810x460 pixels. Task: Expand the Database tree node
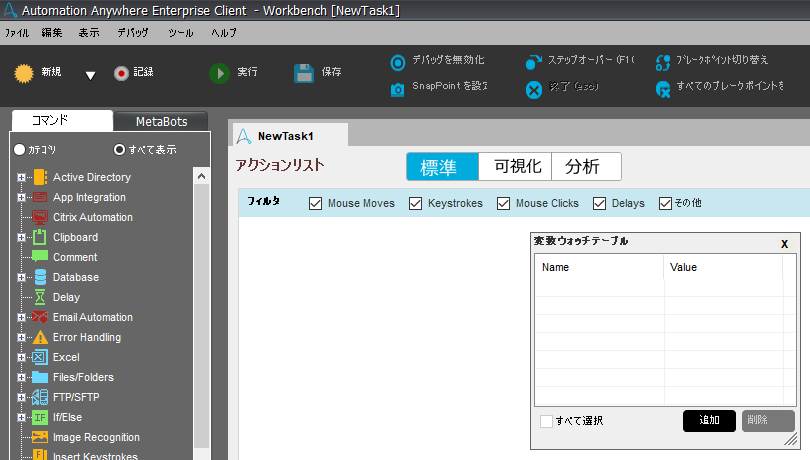pos(21,278)
